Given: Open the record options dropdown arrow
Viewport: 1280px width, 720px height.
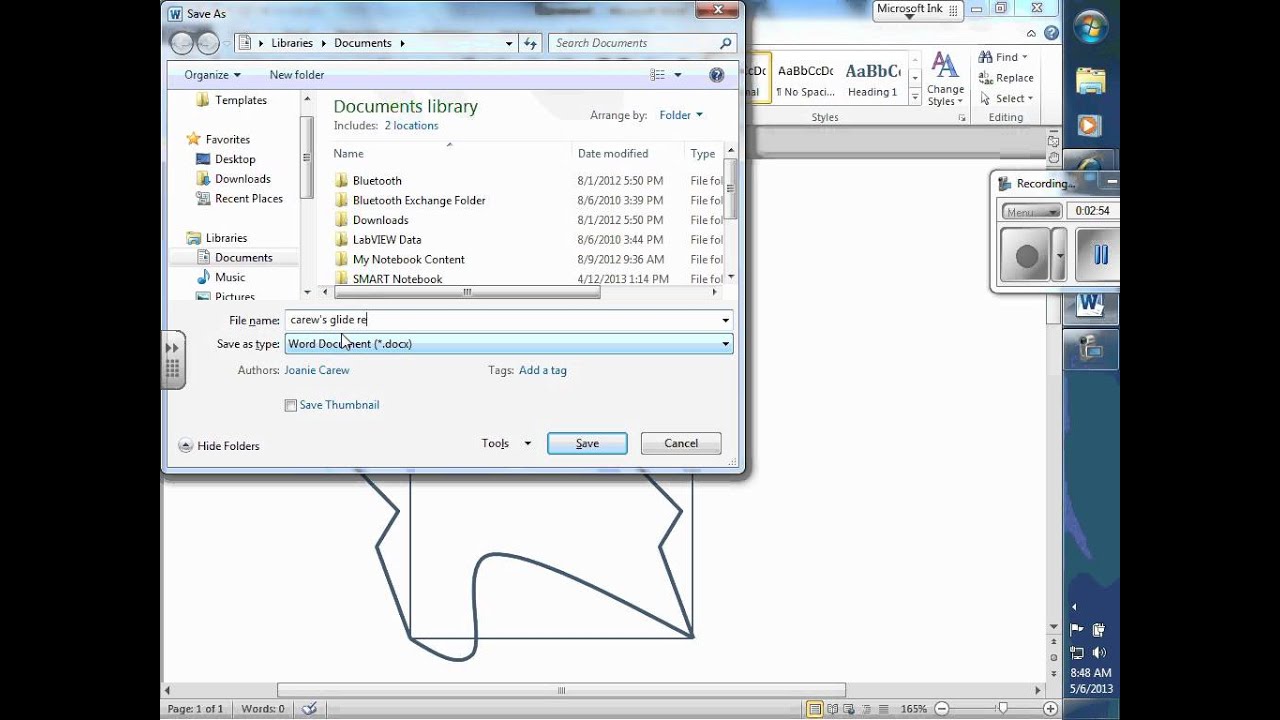Looking at the screenshot, I should (x=1059, y=255).
